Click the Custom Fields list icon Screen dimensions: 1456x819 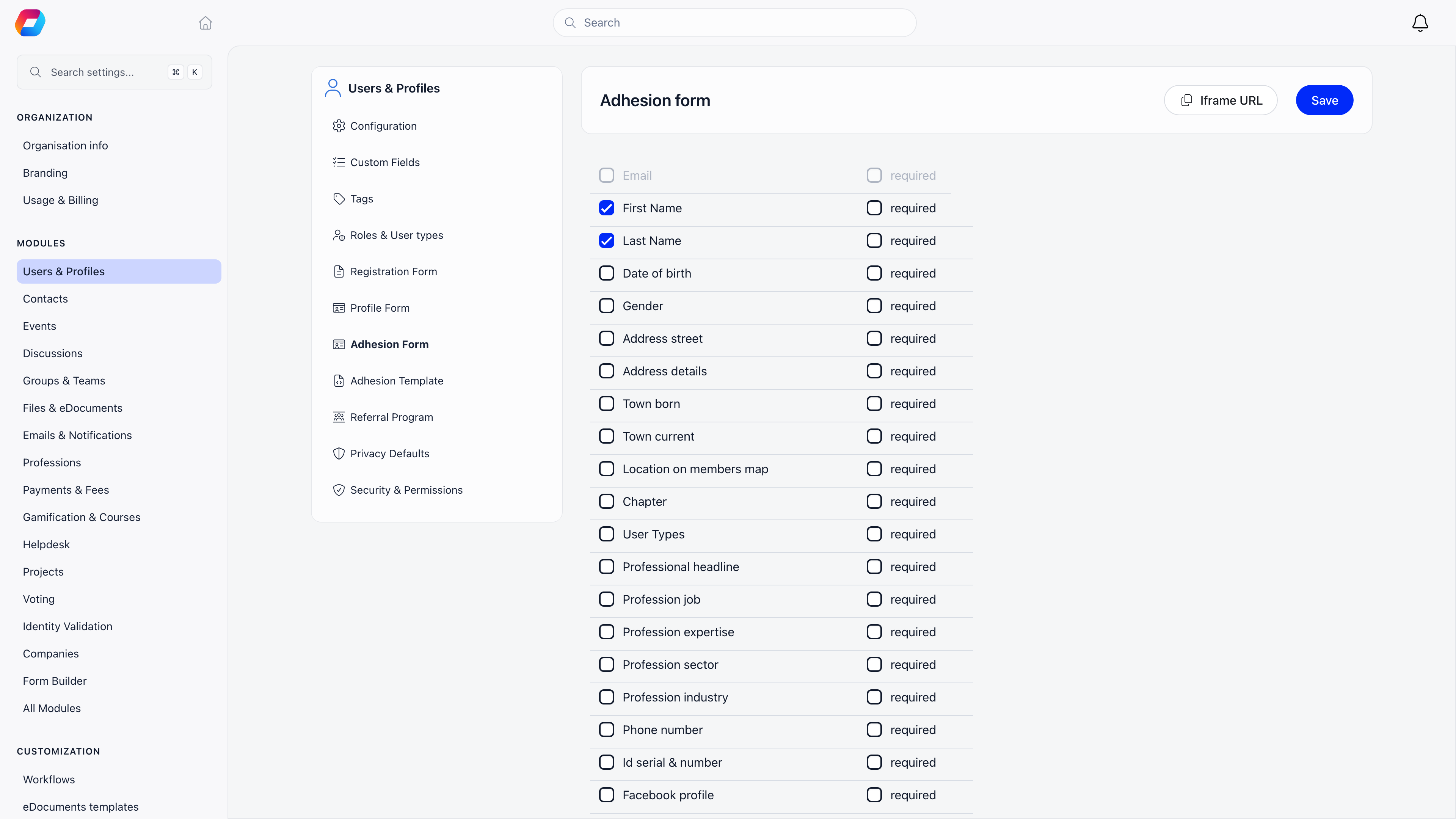(x=339, y=162)
